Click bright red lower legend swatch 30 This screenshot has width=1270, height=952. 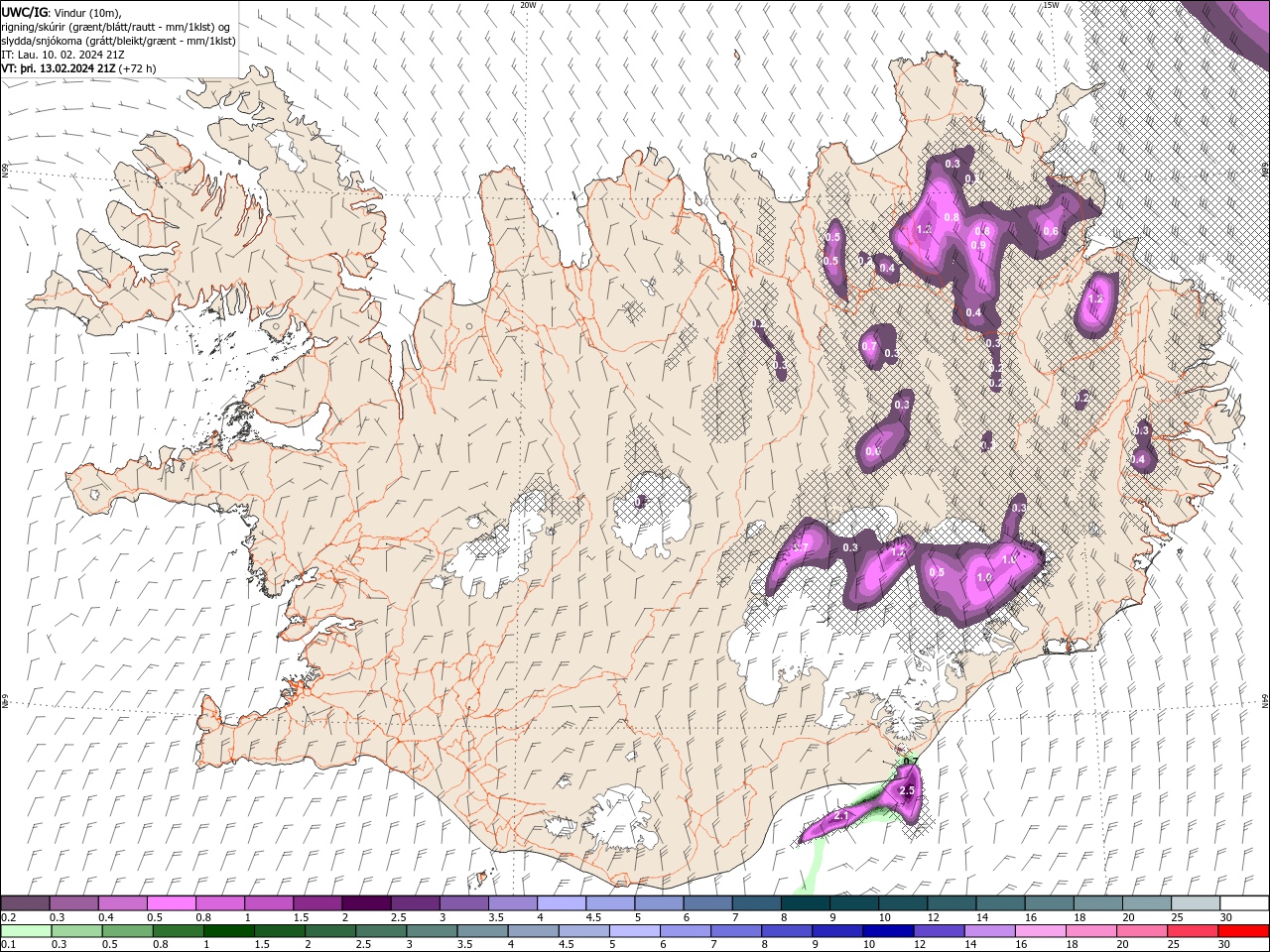(x=1243, y=931)
